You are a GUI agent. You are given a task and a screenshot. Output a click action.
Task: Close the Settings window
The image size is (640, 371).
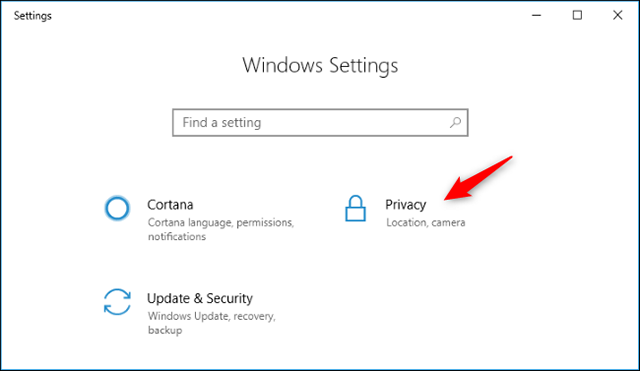[618, 16]
